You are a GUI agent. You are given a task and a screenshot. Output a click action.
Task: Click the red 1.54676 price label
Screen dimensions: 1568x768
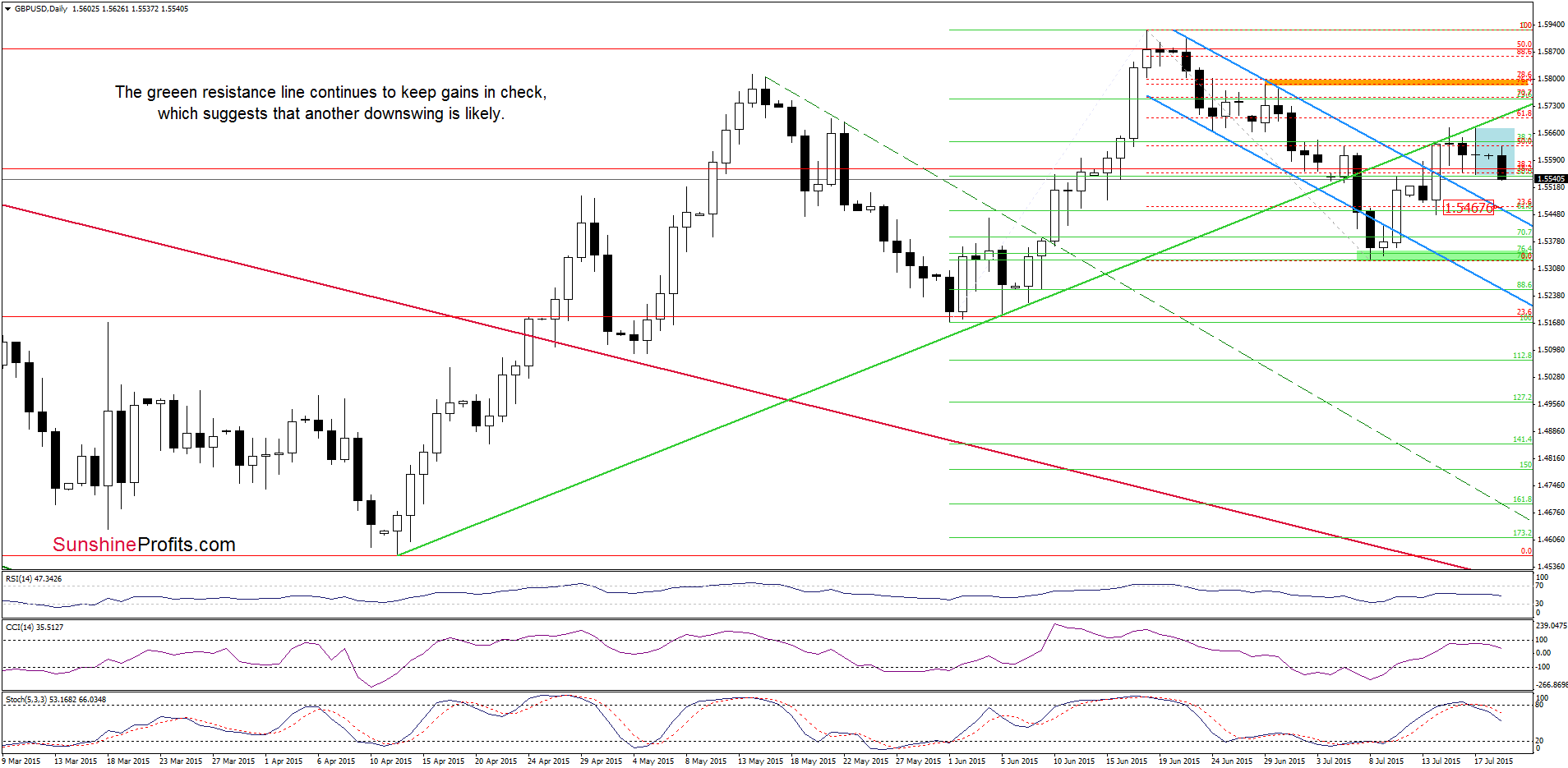coord(1469,209)
